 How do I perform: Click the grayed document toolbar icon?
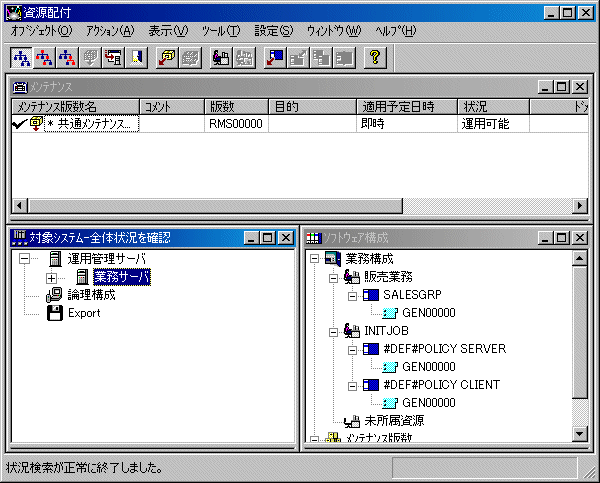90,58
